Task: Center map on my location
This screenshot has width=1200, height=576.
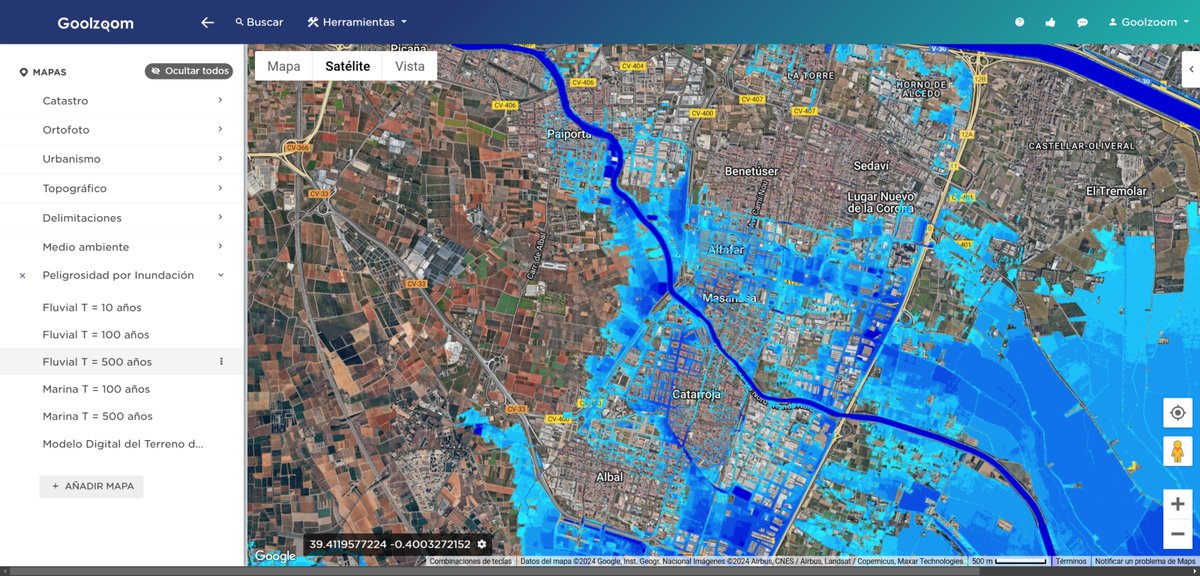Action: tap(1177, 413)
